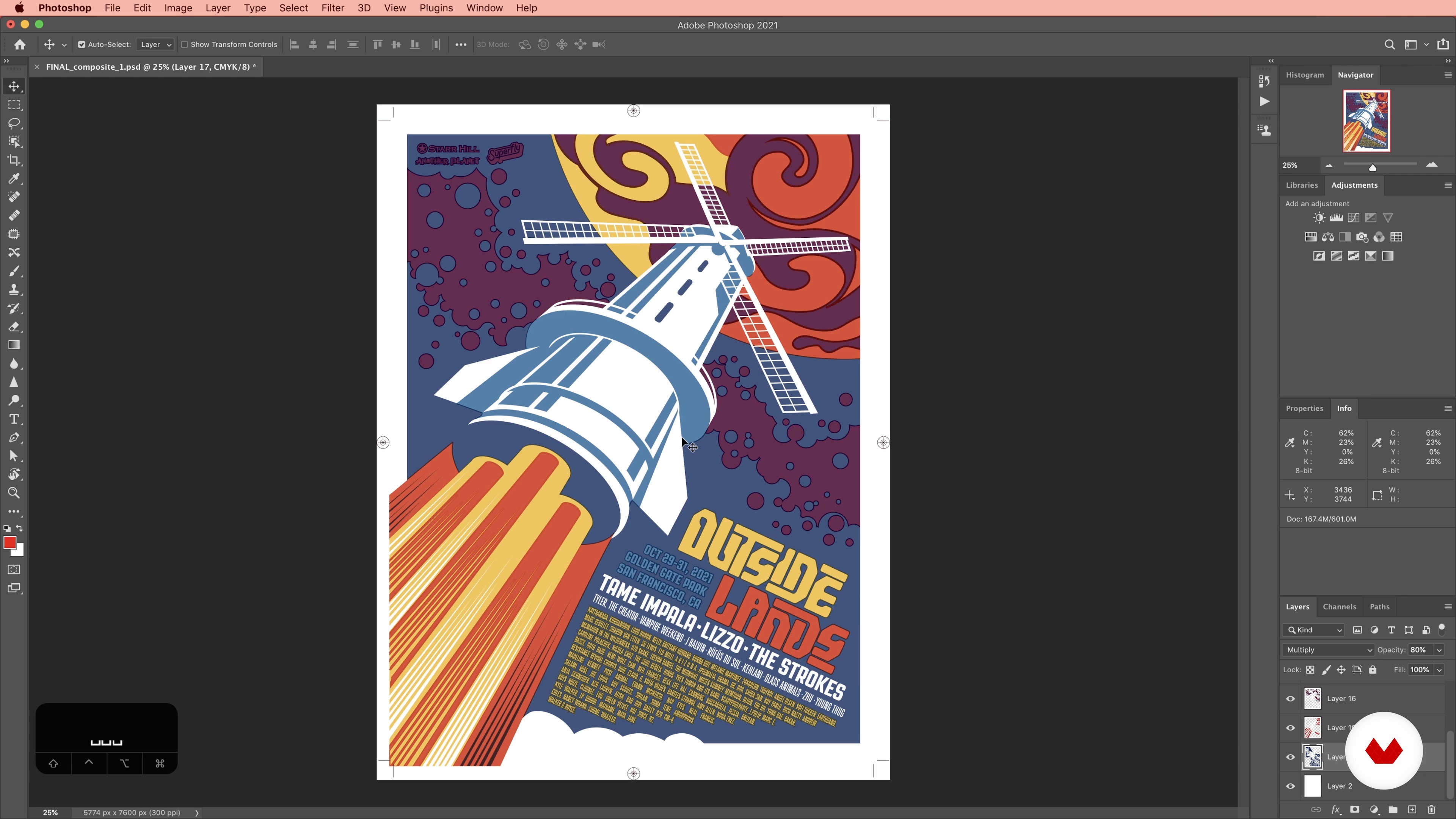Delete layer with the trash icon
The image size is (1456, 819).
pos(1431,810)
